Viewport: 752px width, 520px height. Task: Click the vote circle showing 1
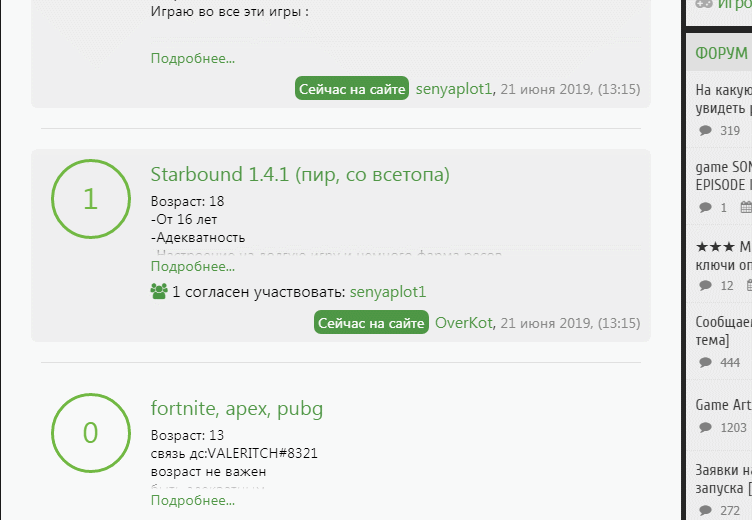(x=91, y=199)
